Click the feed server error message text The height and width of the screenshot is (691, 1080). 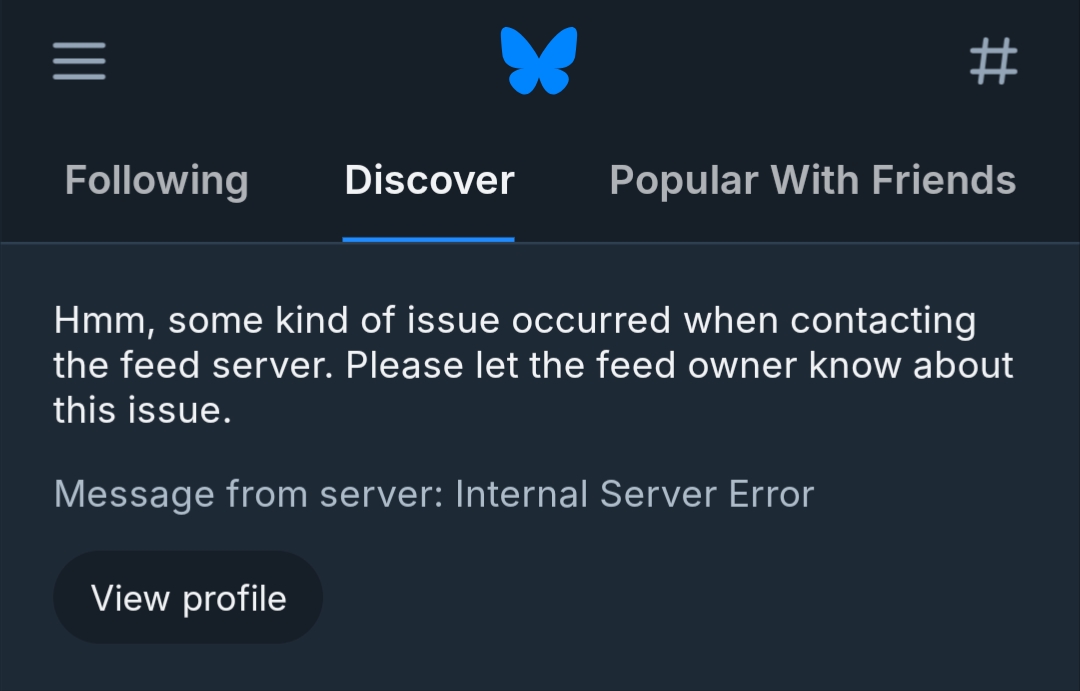click(533, 365)
